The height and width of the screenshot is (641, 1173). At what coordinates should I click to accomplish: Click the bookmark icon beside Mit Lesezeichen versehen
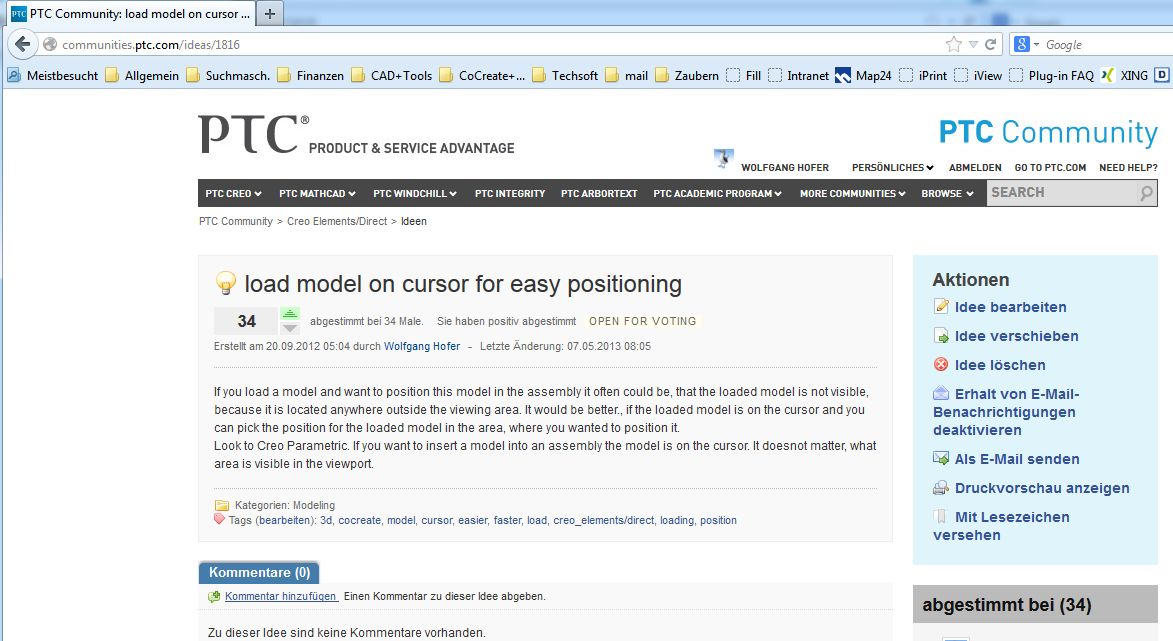(x=940, y=516)
